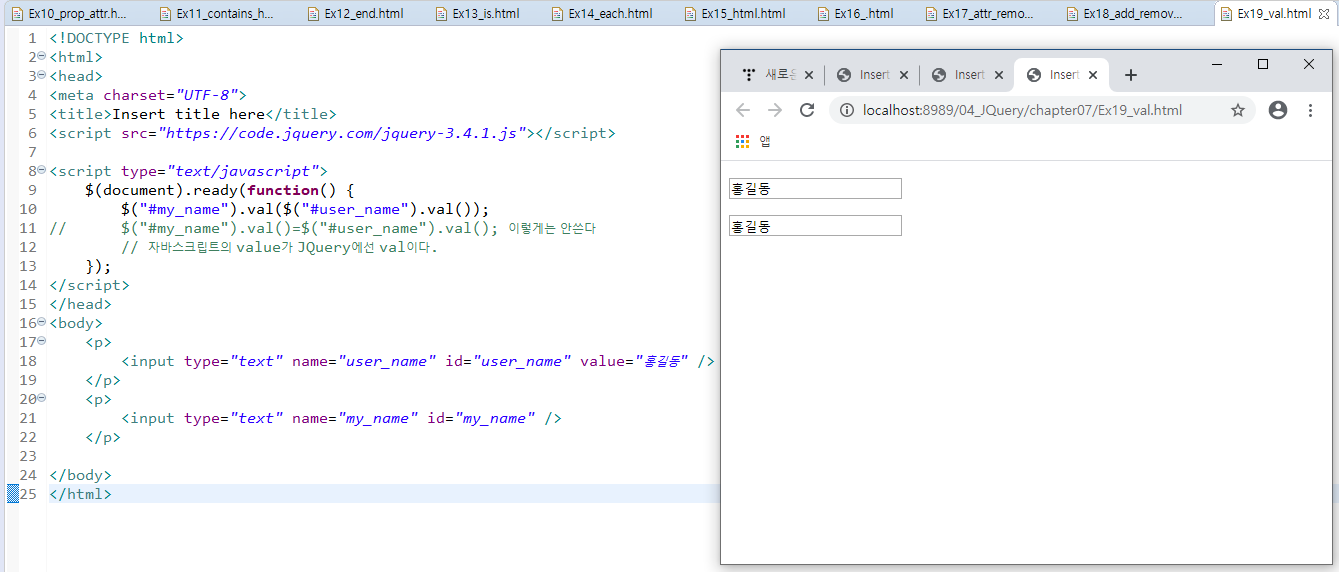Click the 앱 label in bookmarks bar
The width and height of the screenshot is (1339, 572).
[x=765, y=142]
